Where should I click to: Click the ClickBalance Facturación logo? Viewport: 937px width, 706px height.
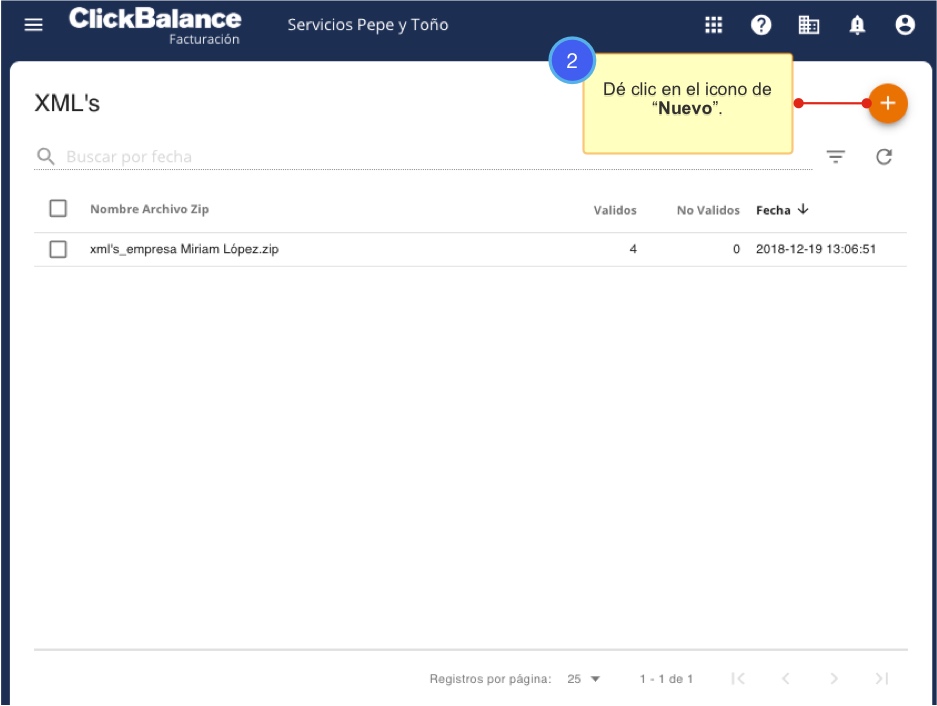tap(155, 26)
